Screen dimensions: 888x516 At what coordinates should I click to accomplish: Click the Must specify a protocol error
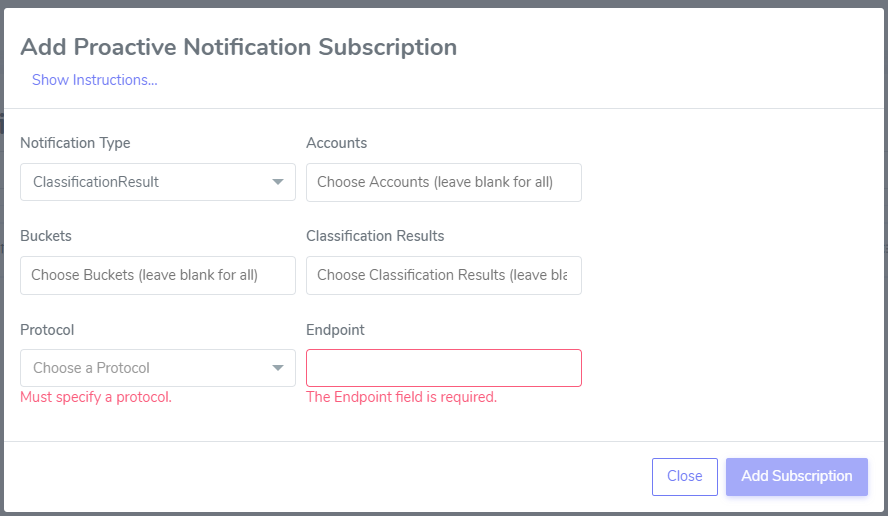[96, 397]
